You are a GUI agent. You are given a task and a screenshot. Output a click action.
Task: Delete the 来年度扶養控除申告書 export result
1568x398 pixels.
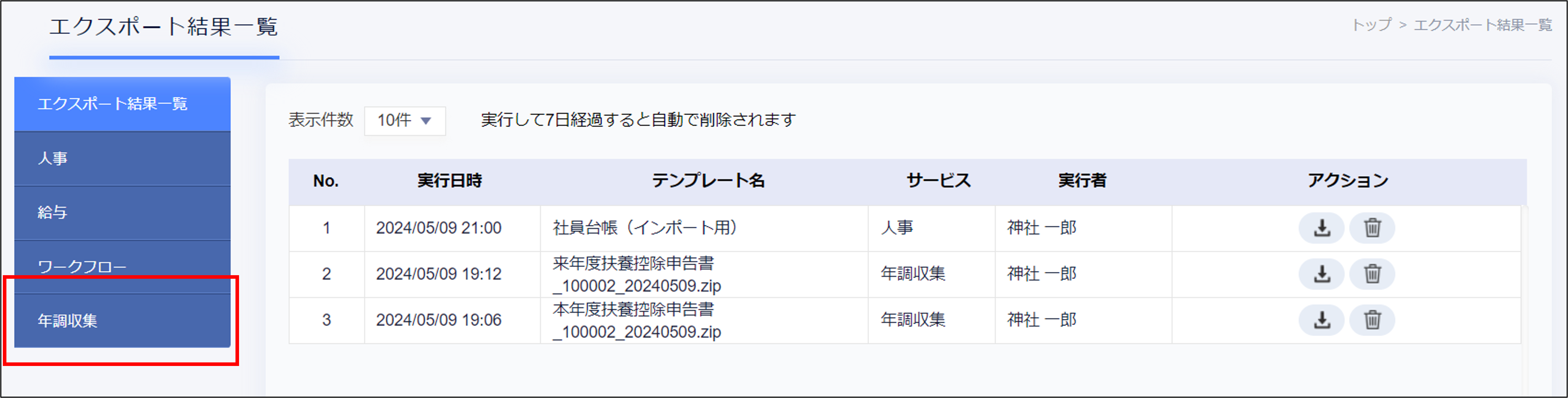click(x=1372, y=274)
